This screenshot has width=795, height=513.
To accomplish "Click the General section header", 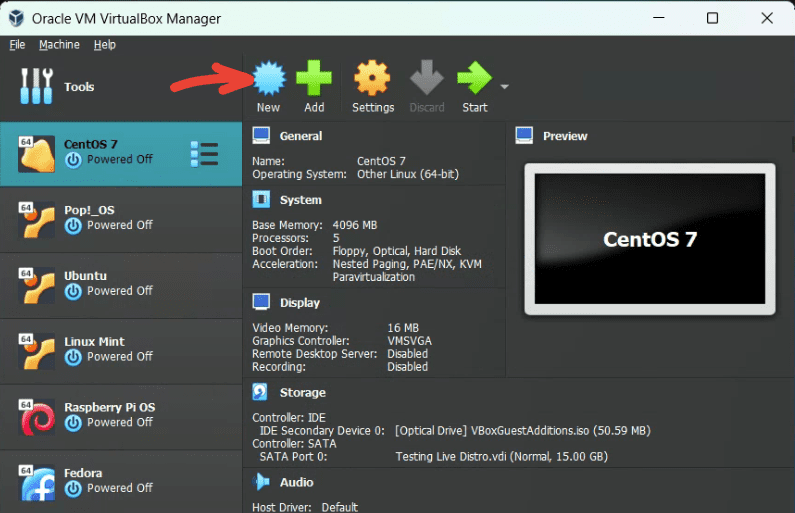I will point(301,136).
